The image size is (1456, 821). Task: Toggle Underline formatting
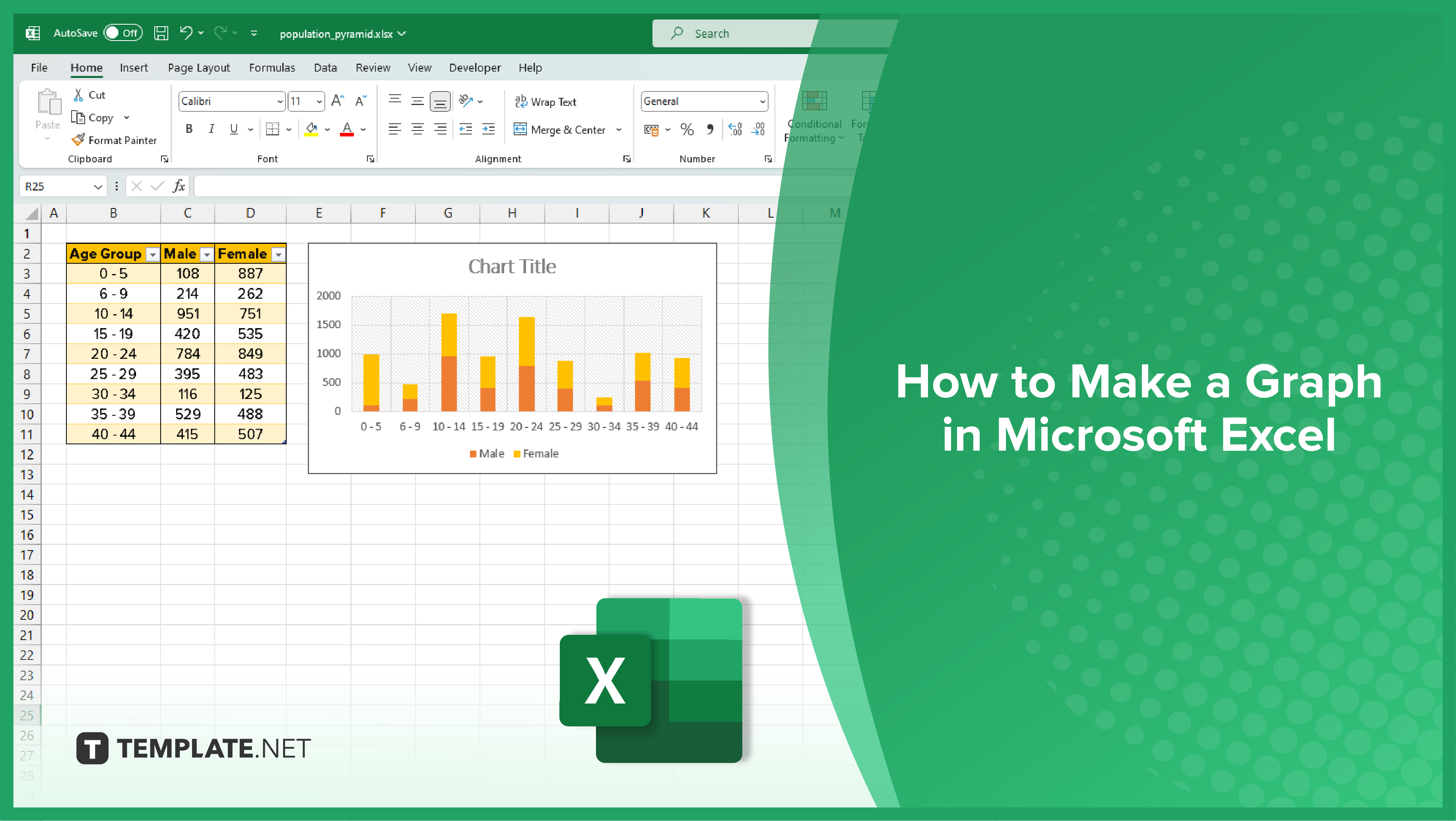(233, 130)
